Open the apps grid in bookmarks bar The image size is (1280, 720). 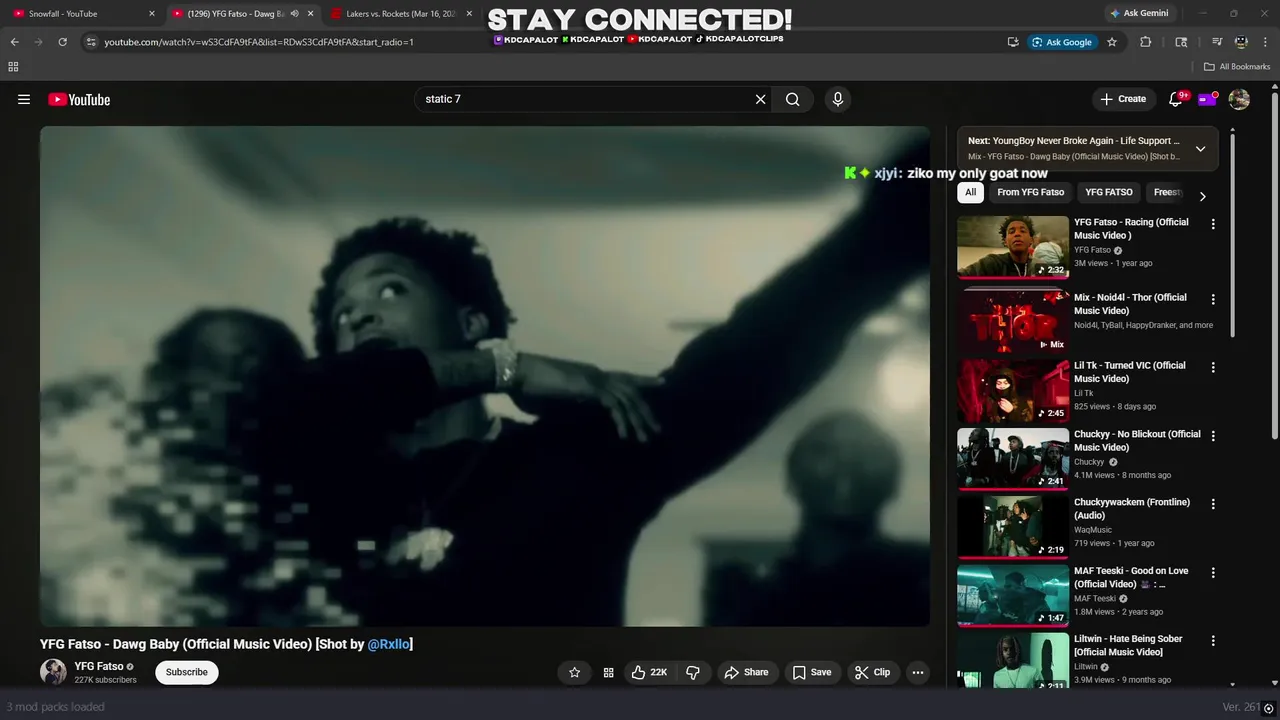[x=13, y=67]
